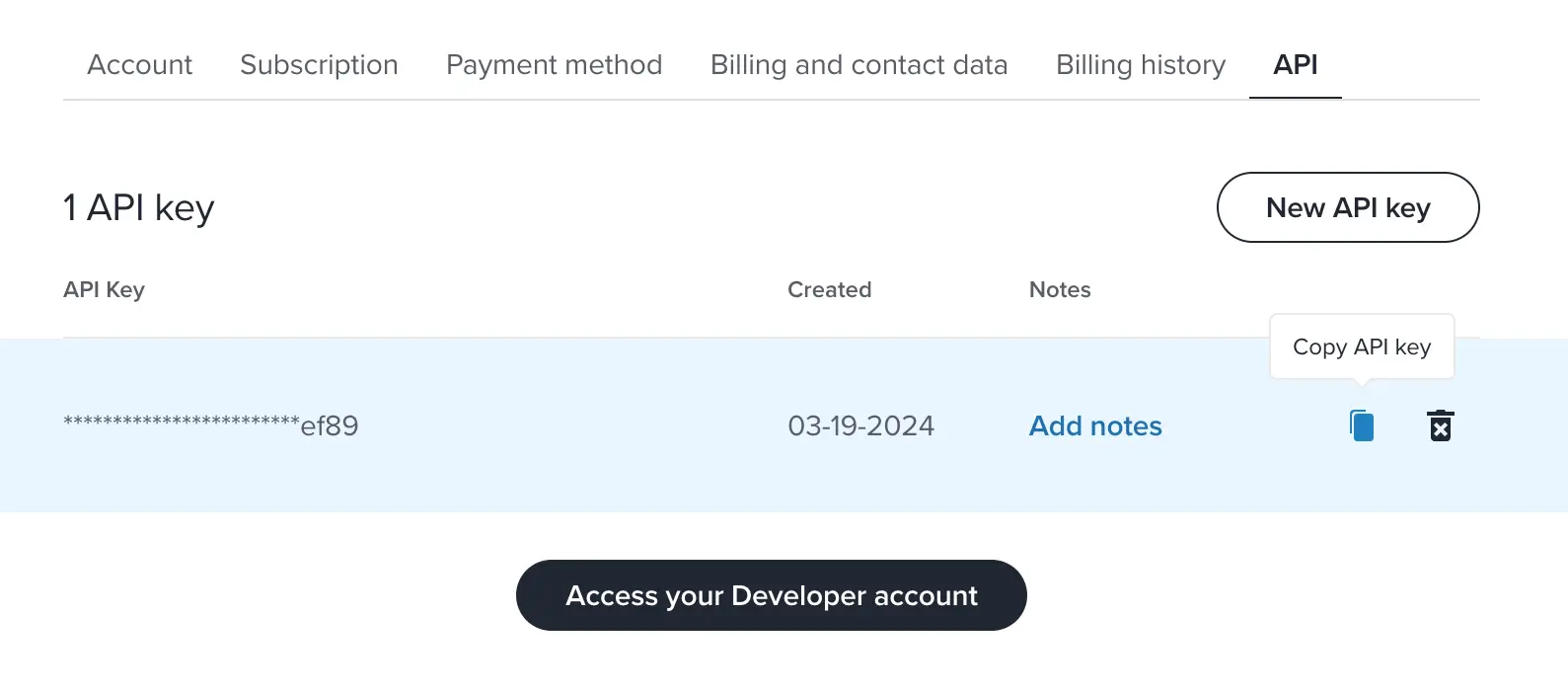Viewport: 1568px width, 692px height.
Task: View the Billing history tab
Action: (x=1140, y=65)
